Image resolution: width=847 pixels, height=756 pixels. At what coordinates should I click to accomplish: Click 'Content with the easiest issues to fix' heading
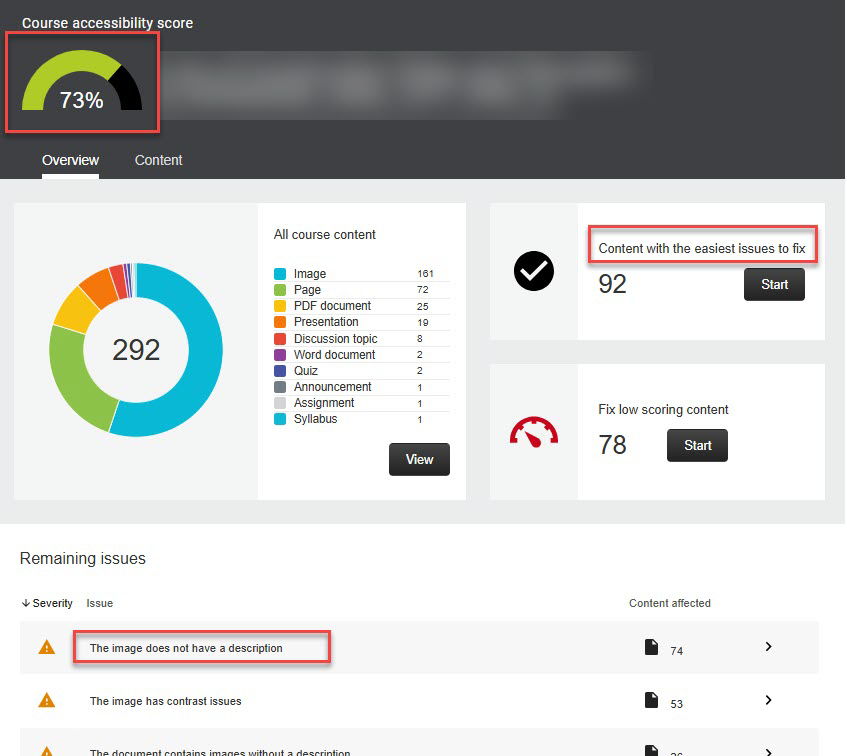coord(702,248)
